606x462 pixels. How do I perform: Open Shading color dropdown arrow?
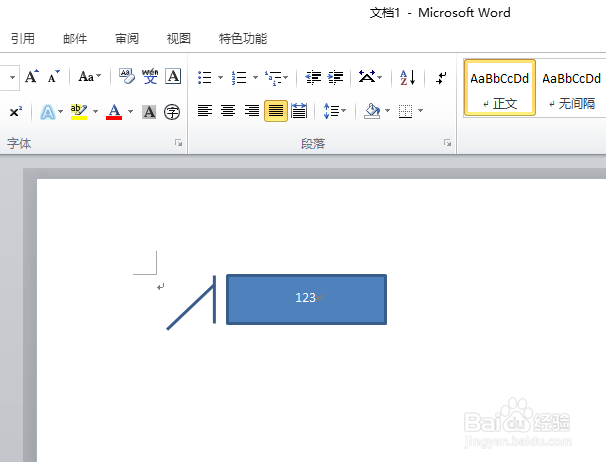click(x=387, y=111)
